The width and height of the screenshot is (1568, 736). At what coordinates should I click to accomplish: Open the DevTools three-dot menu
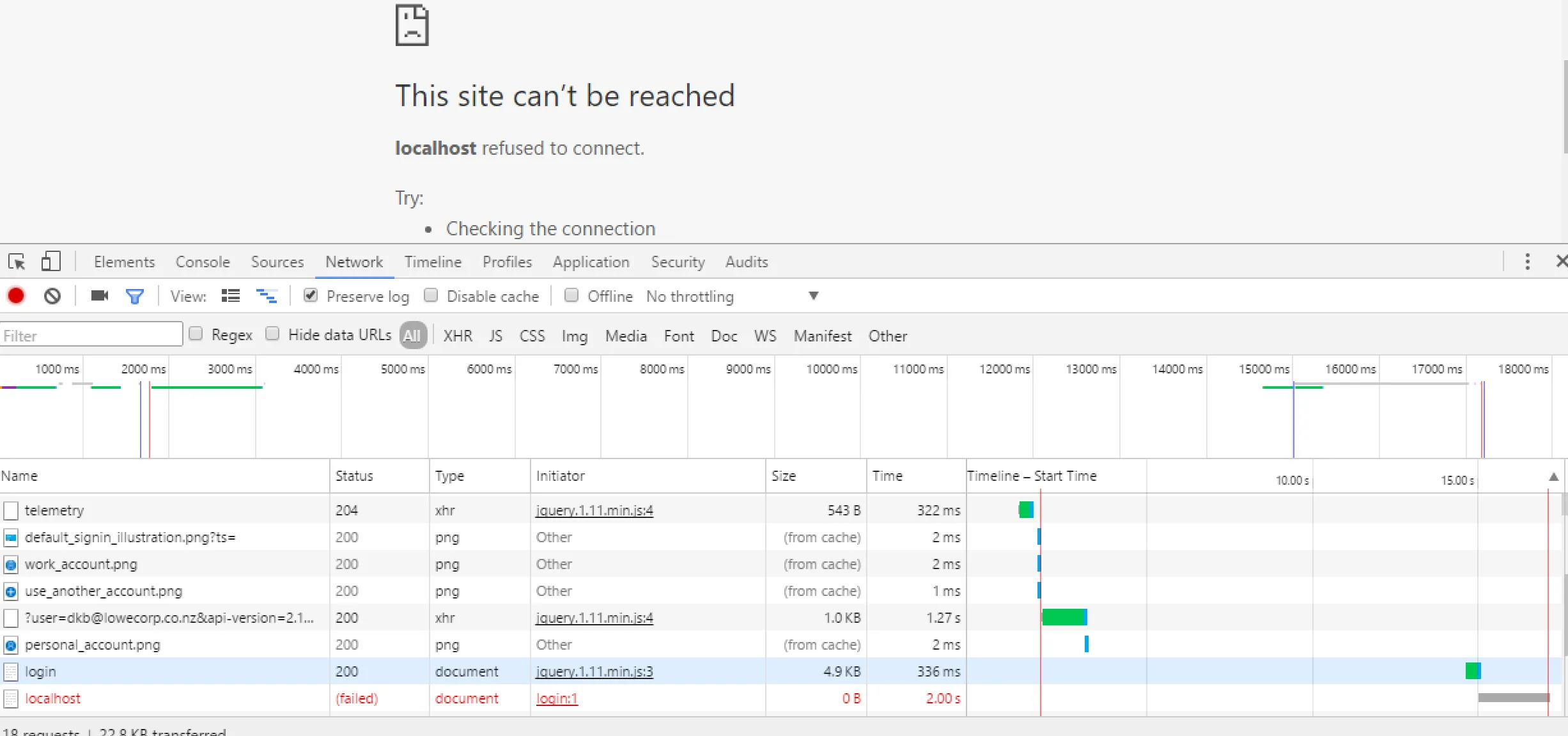pos(1527,262)
